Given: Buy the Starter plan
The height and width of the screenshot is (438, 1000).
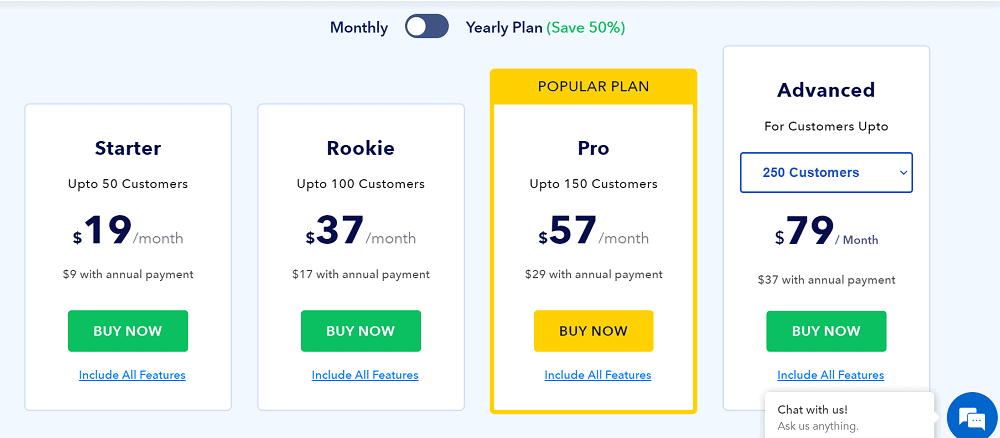Looking at the screenshot, I should (128, 331).
